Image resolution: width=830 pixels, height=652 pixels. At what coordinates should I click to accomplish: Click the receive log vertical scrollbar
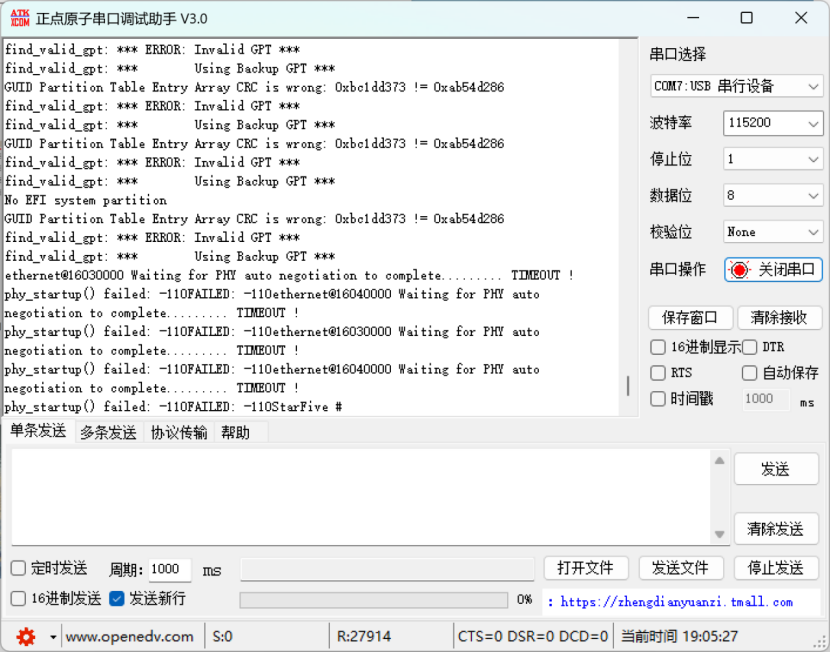(628, 385)
